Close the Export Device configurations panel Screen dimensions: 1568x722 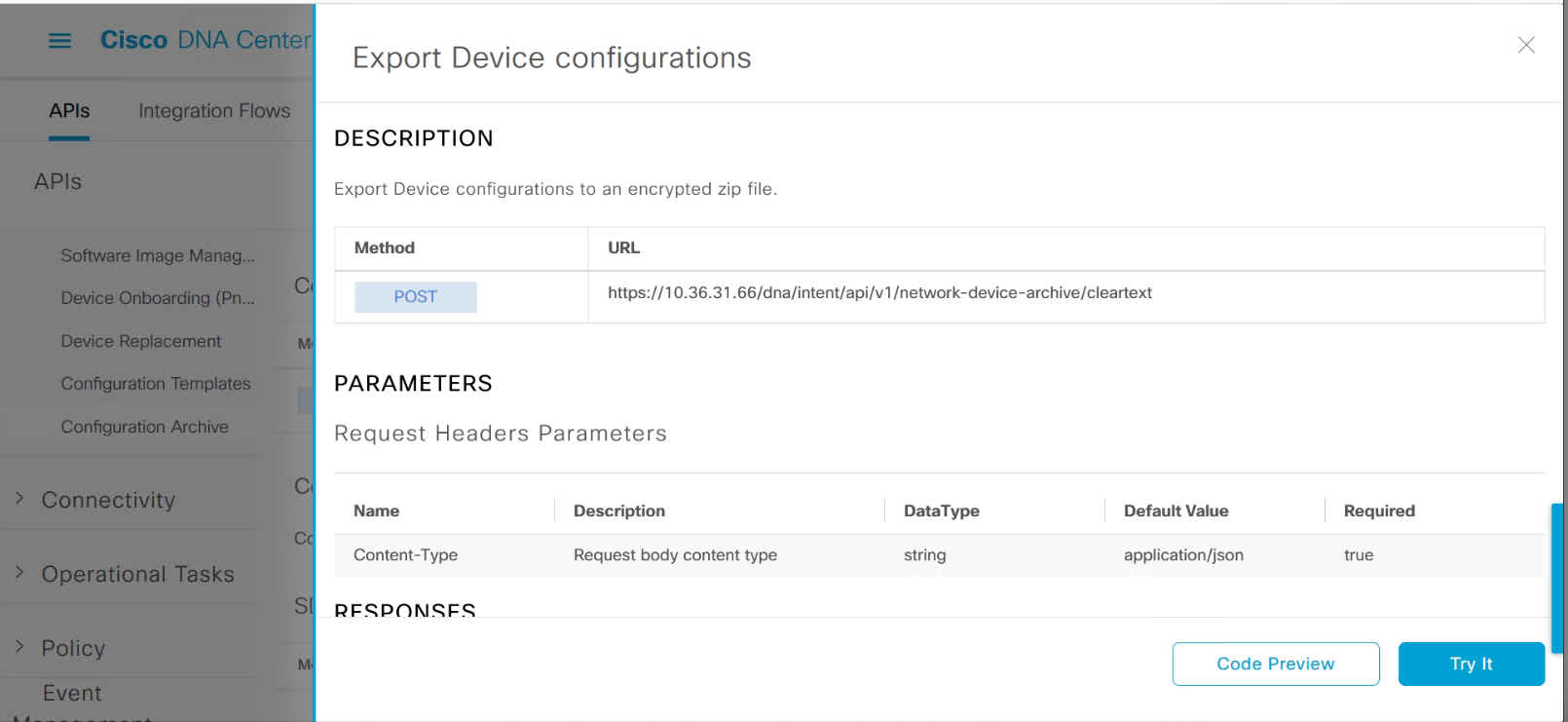[1526, 45]
